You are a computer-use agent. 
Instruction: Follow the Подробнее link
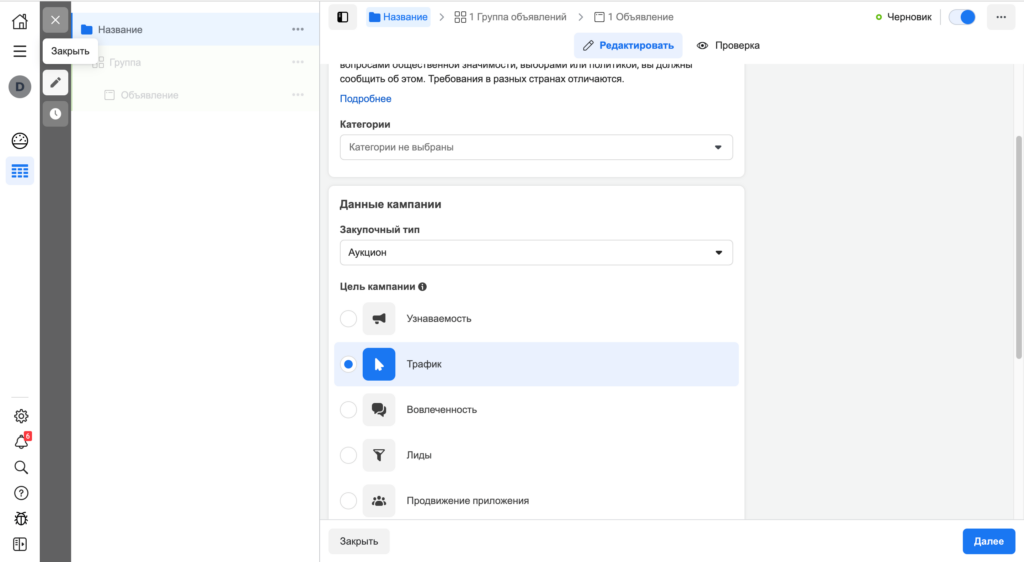(365, 99)
